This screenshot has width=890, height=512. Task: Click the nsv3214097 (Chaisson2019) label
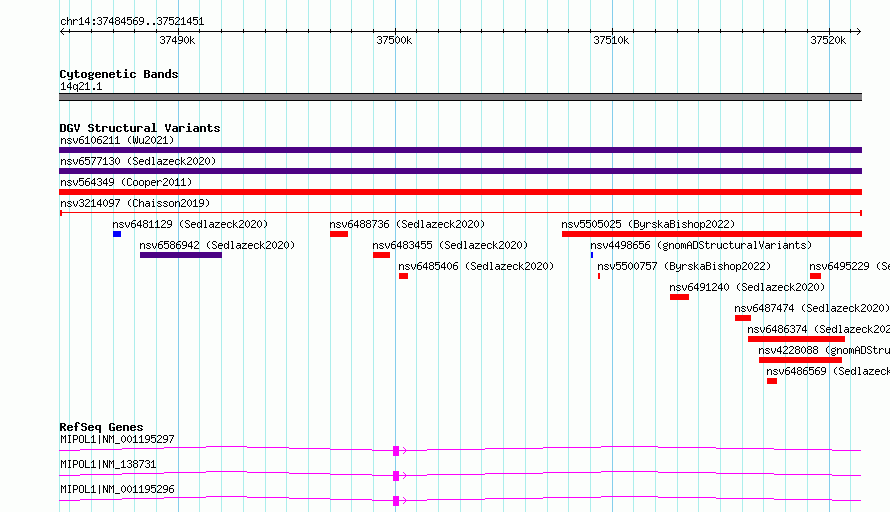[x=135, y=203]
